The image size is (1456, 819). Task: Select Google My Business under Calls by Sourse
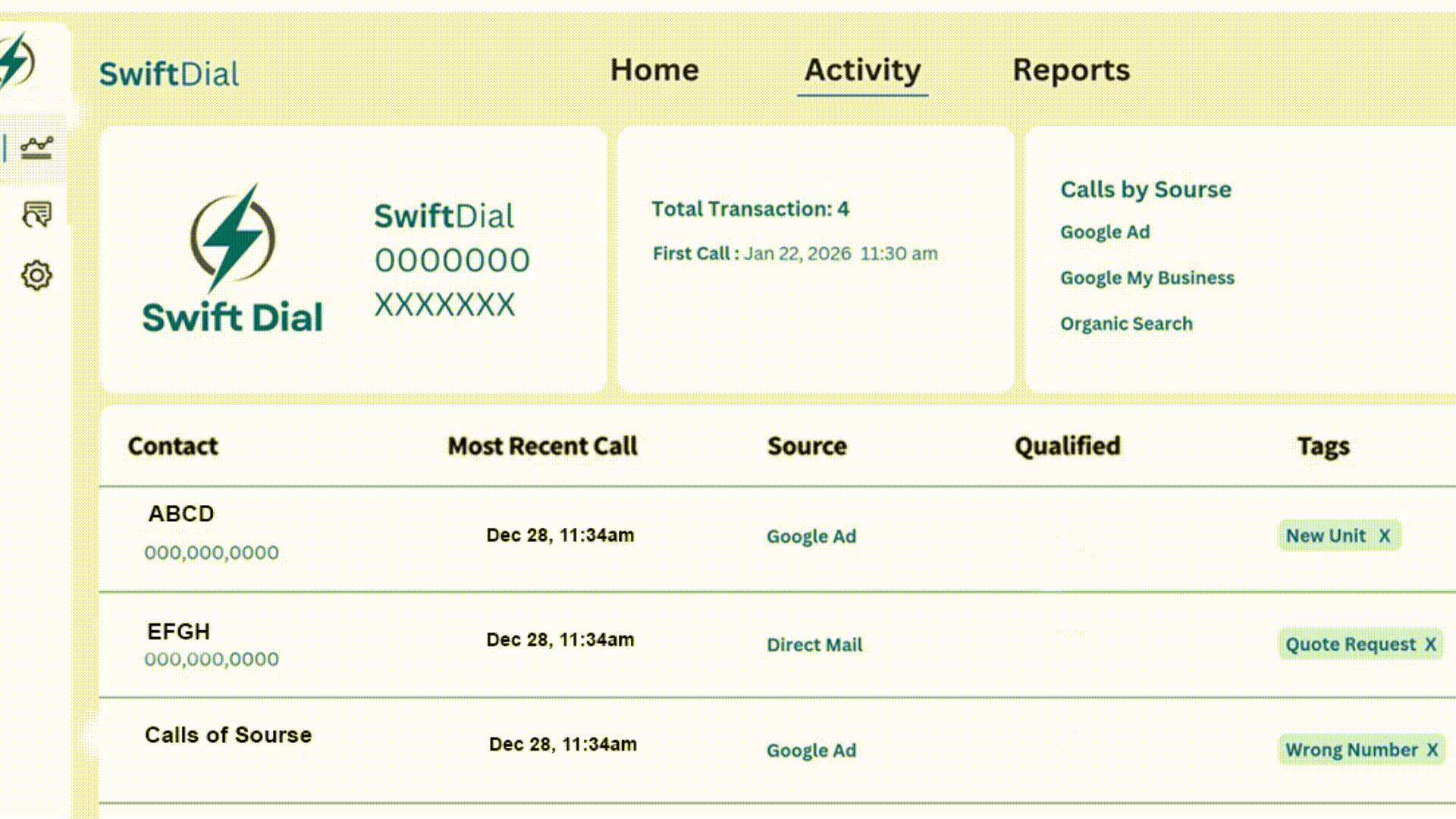(1147, 278)
